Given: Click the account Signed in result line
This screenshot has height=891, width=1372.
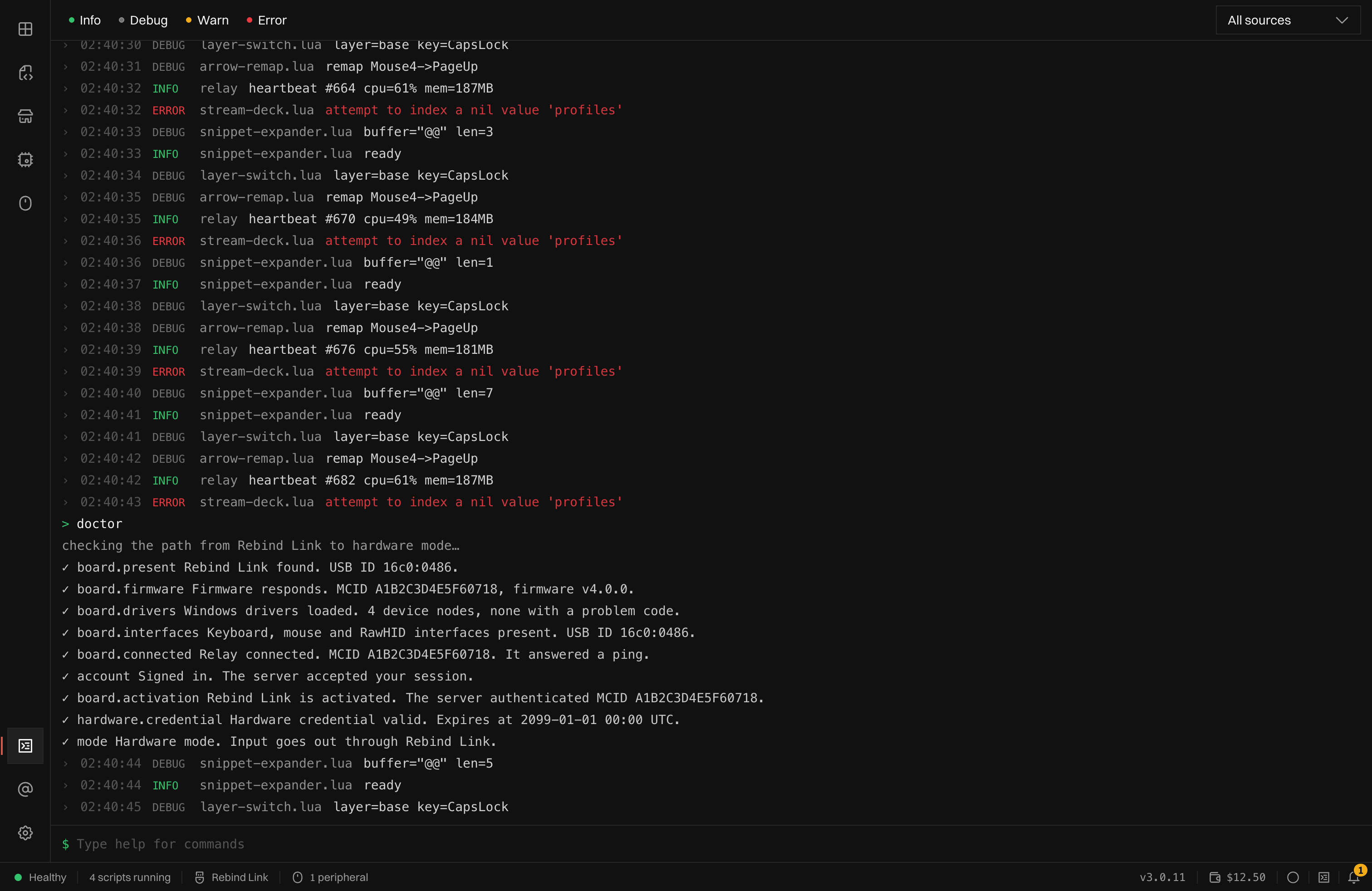Looking at the screenshot, I should tap(268, 676).
